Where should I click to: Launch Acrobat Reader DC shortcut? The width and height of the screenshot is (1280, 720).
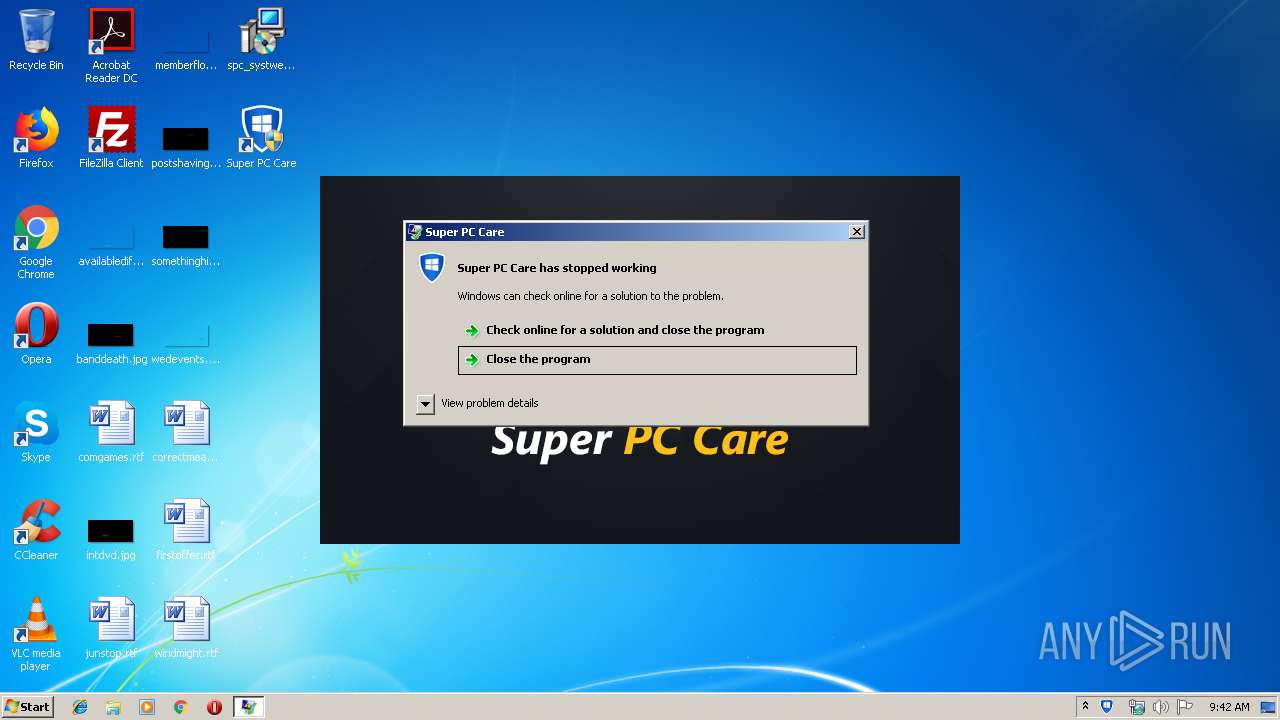point(111,46)
